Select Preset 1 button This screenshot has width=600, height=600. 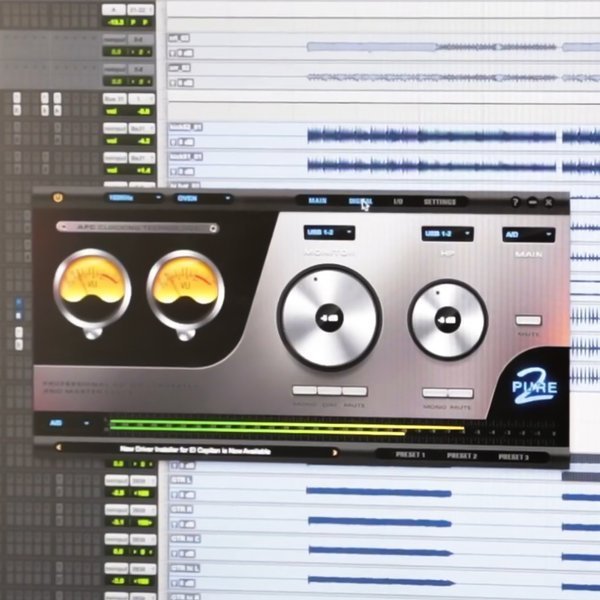[x=408, y=455]
